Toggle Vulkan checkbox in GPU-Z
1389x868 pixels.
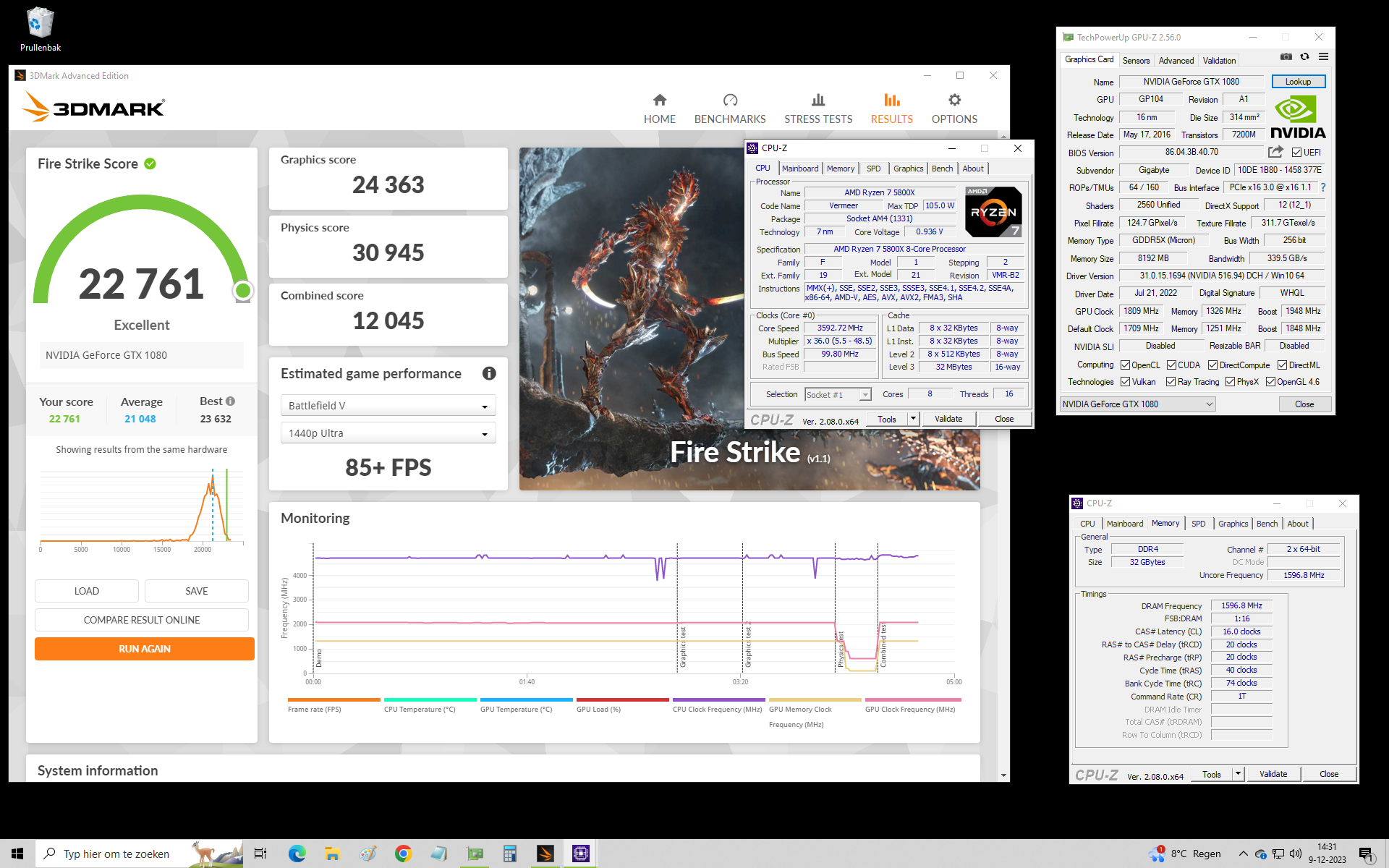click(x=1125, y=381)
